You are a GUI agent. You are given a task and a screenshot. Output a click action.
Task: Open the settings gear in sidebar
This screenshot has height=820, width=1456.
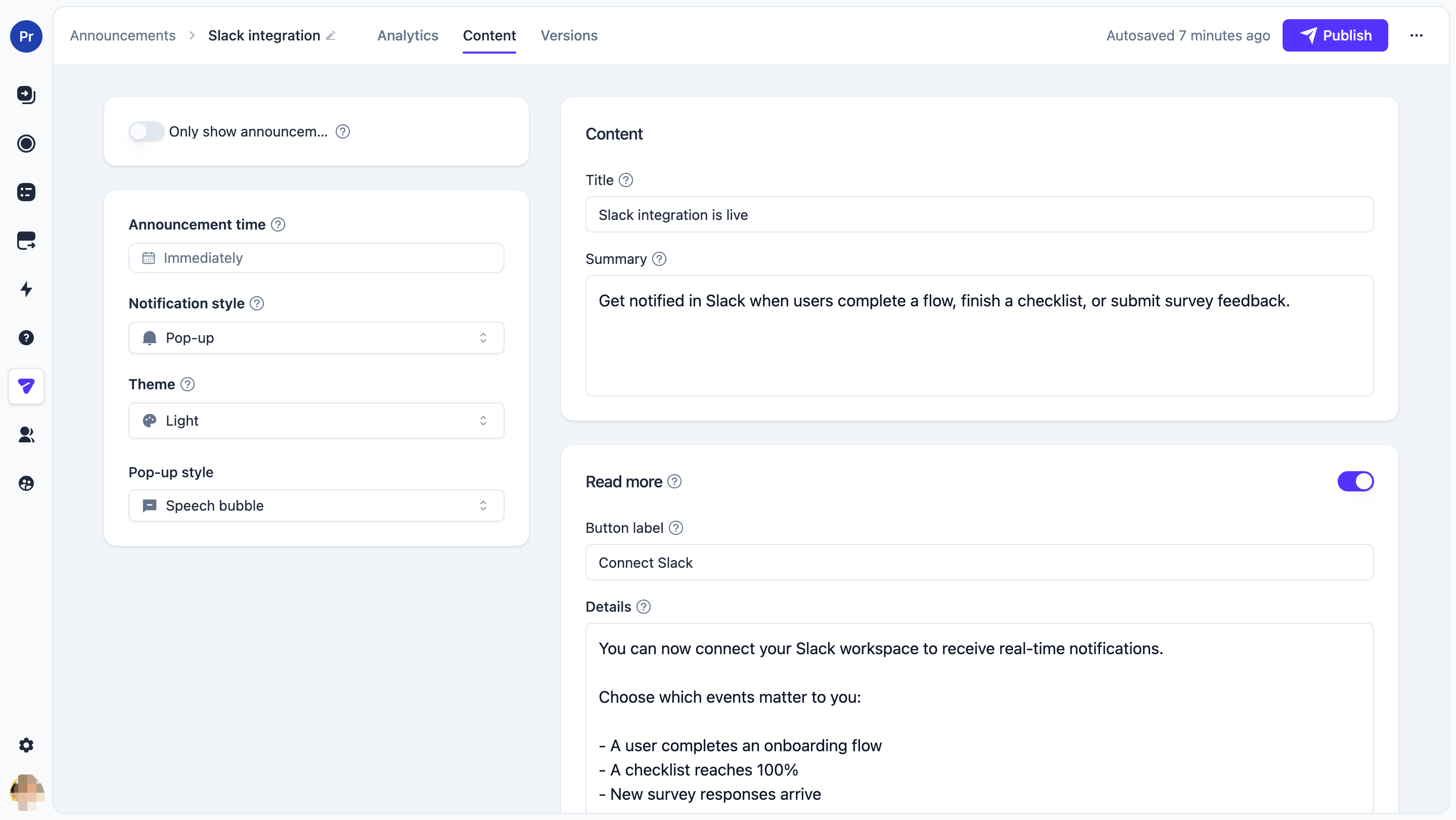point(26,745)
